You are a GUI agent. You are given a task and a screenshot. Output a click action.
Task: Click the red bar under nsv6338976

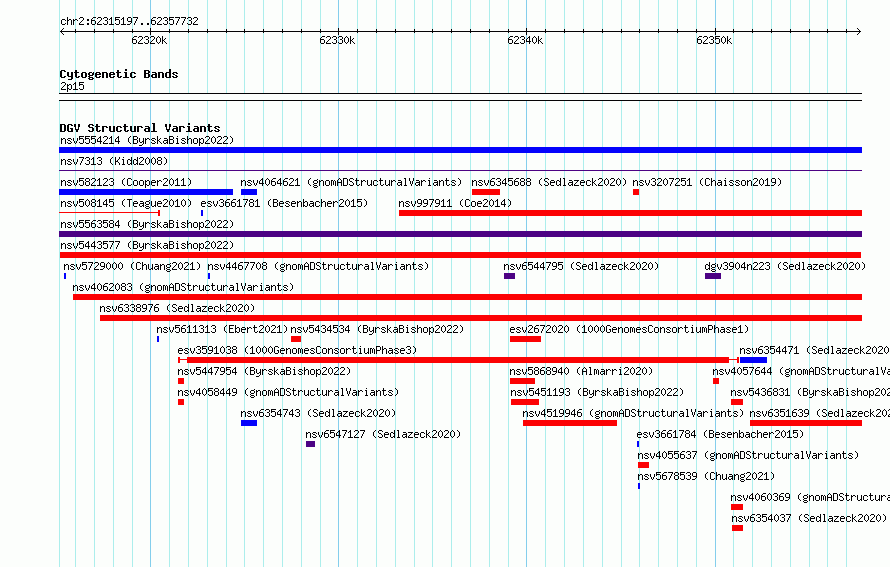point(481,318)
